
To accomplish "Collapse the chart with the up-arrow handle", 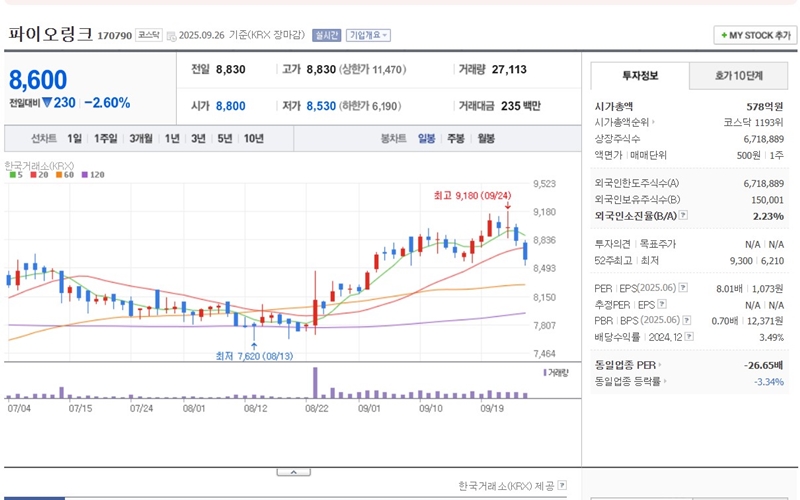I will click(x=293, y=472).
